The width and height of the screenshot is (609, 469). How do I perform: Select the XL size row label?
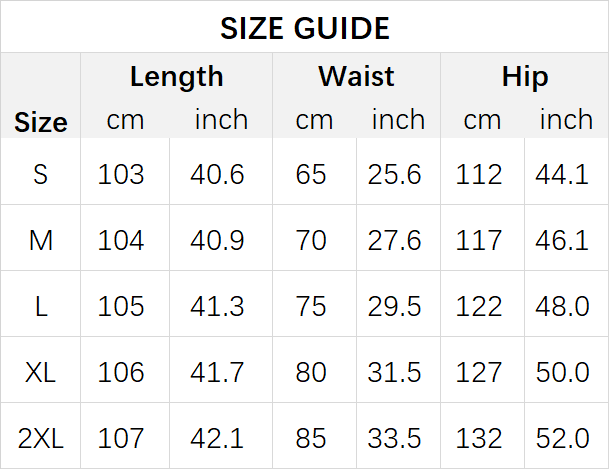click(40, 372)
